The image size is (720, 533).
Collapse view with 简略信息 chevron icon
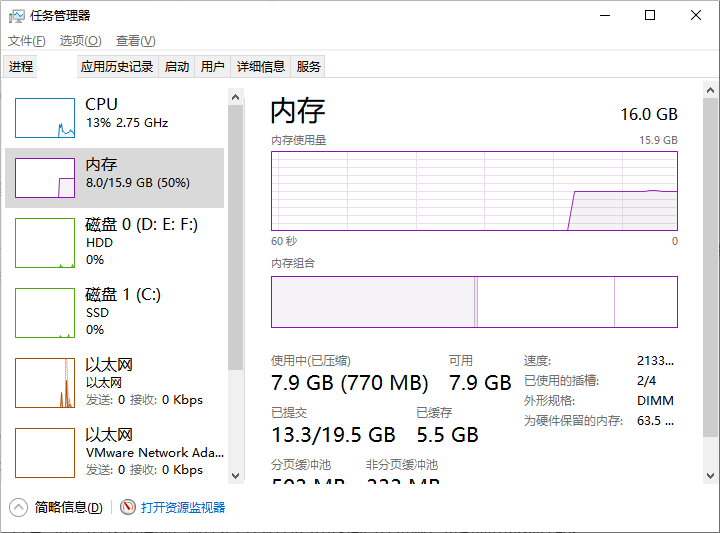pyautogui.click(x=18, y=507)
